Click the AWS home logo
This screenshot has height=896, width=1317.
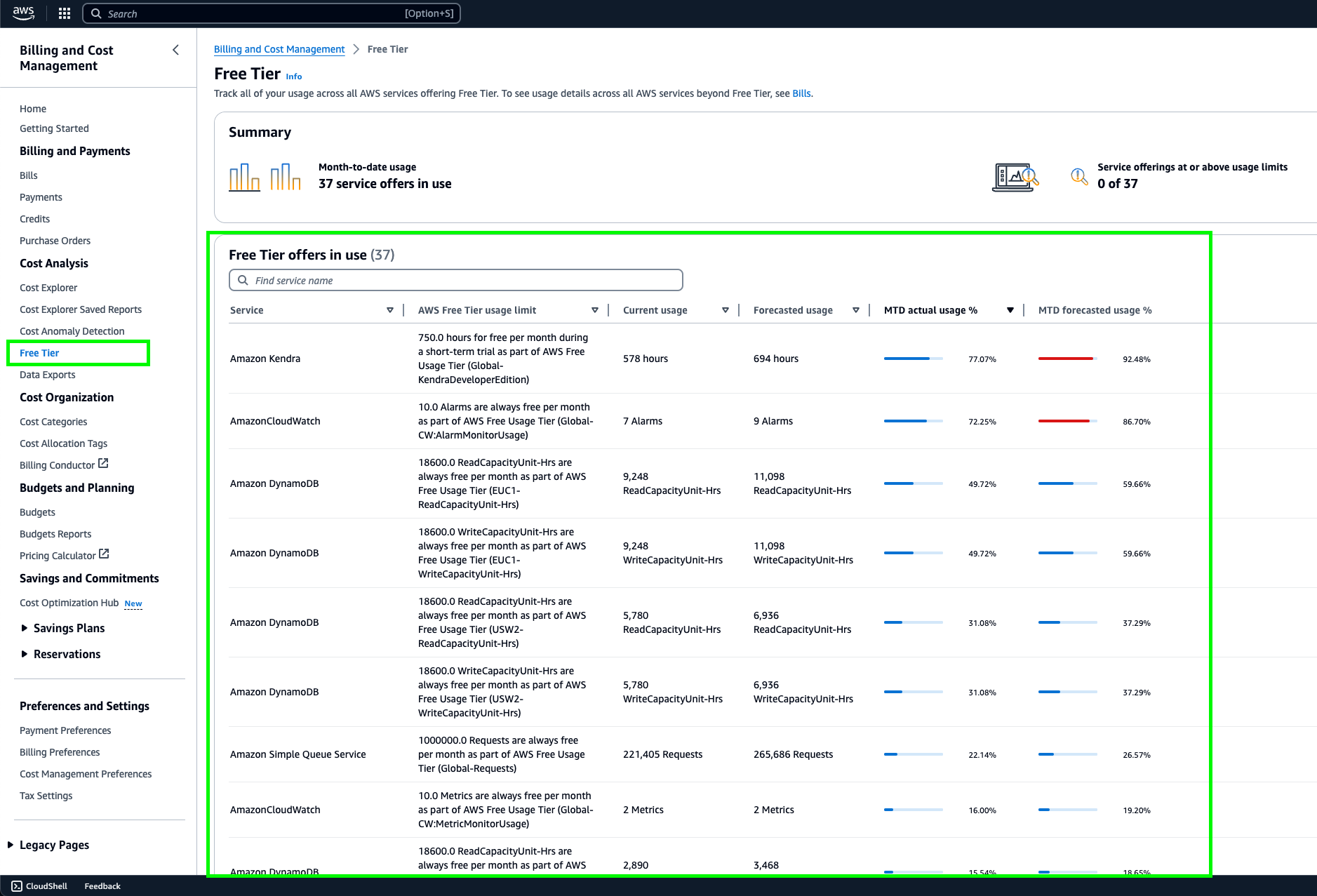click(x=23, y=12)
